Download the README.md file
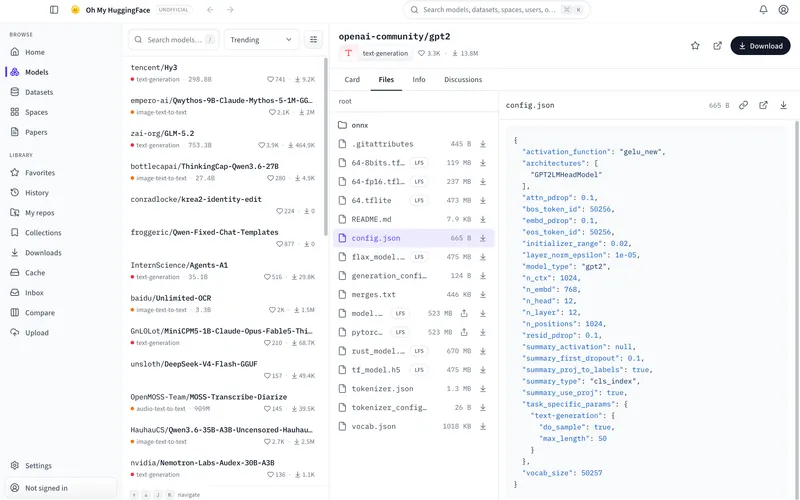The height and width of the screenshot is (500, 800). click(483, 219)
